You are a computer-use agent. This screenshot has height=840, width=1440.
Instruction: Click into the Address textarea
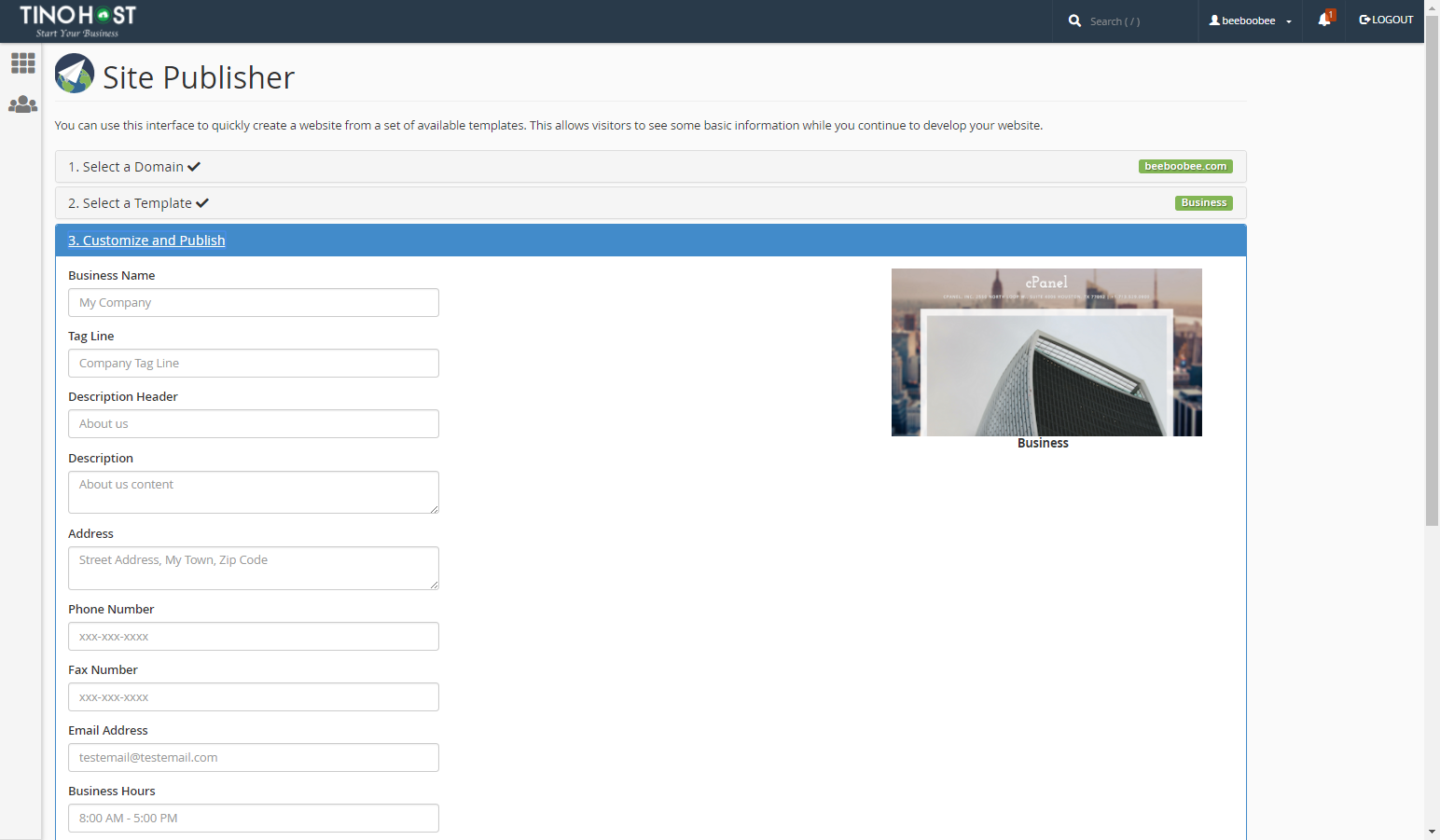click(x=254, y=568)
